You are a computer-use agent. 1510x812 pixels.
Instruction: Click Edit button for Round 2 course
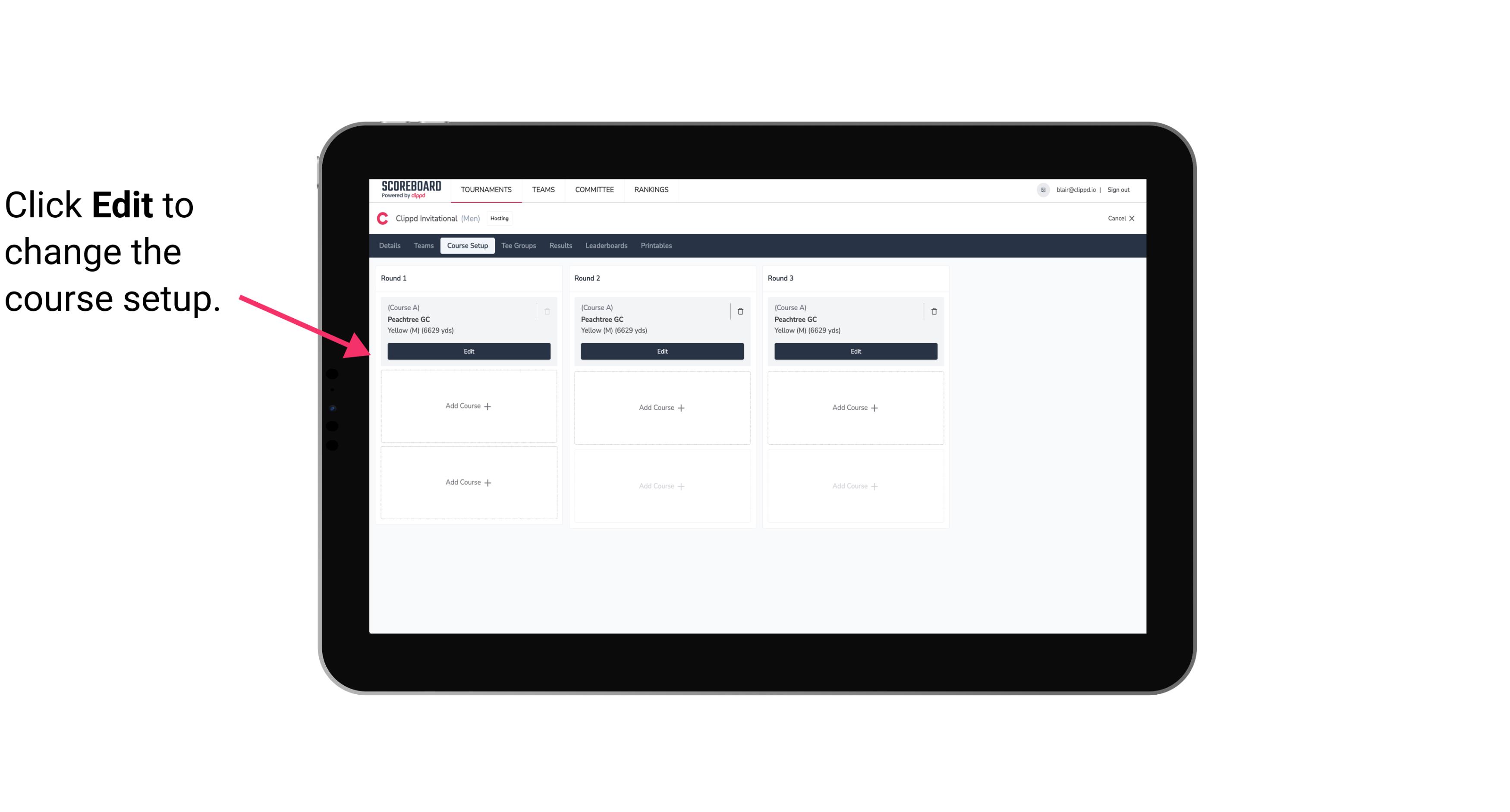click(x=661, y=350)
